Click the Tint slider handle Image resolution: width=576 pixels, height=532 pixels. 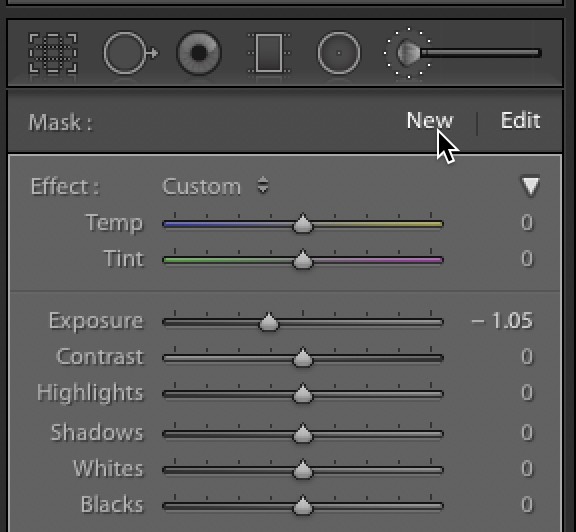coord(303,259)
